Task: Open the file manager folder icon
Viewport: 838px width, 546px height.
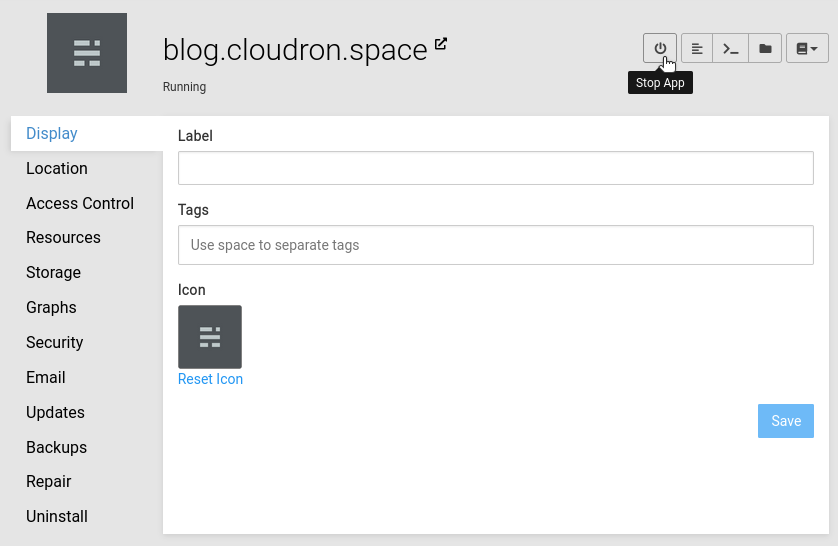Action: pos(765,48)
